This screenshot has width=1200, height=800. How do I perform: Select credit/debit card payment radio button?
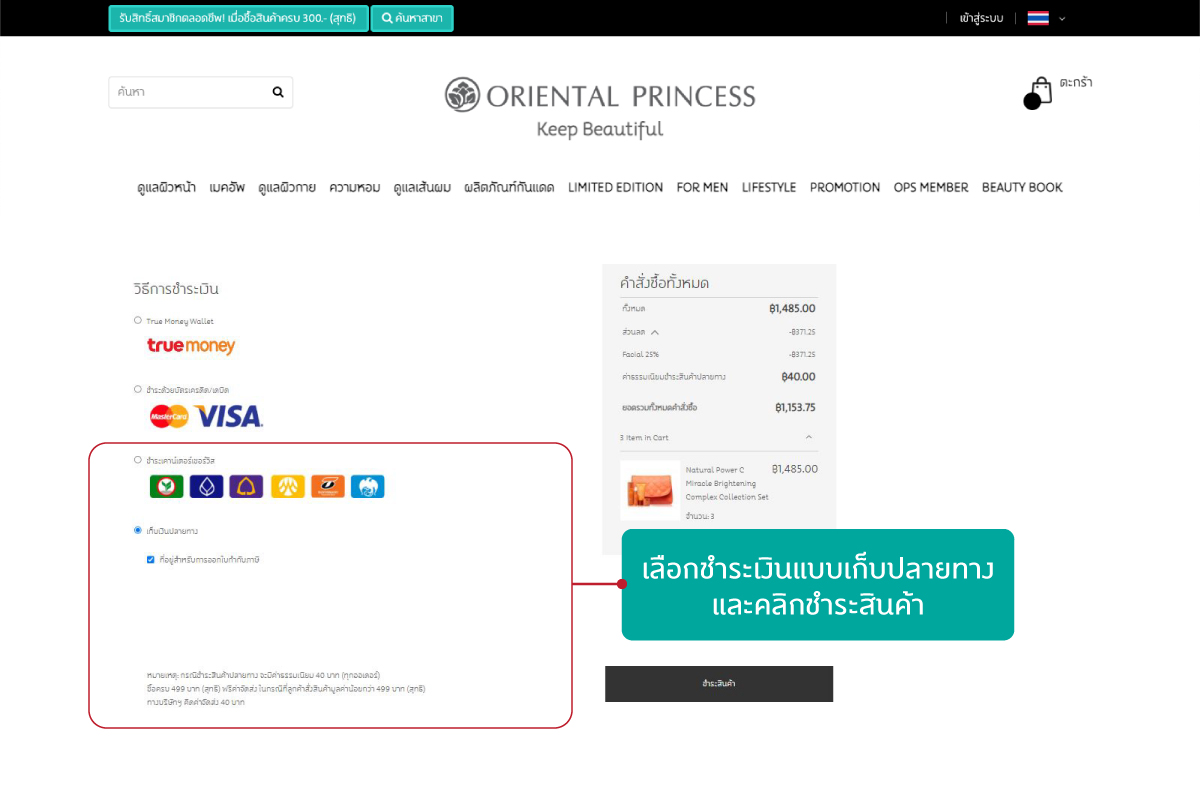point(138,389)
